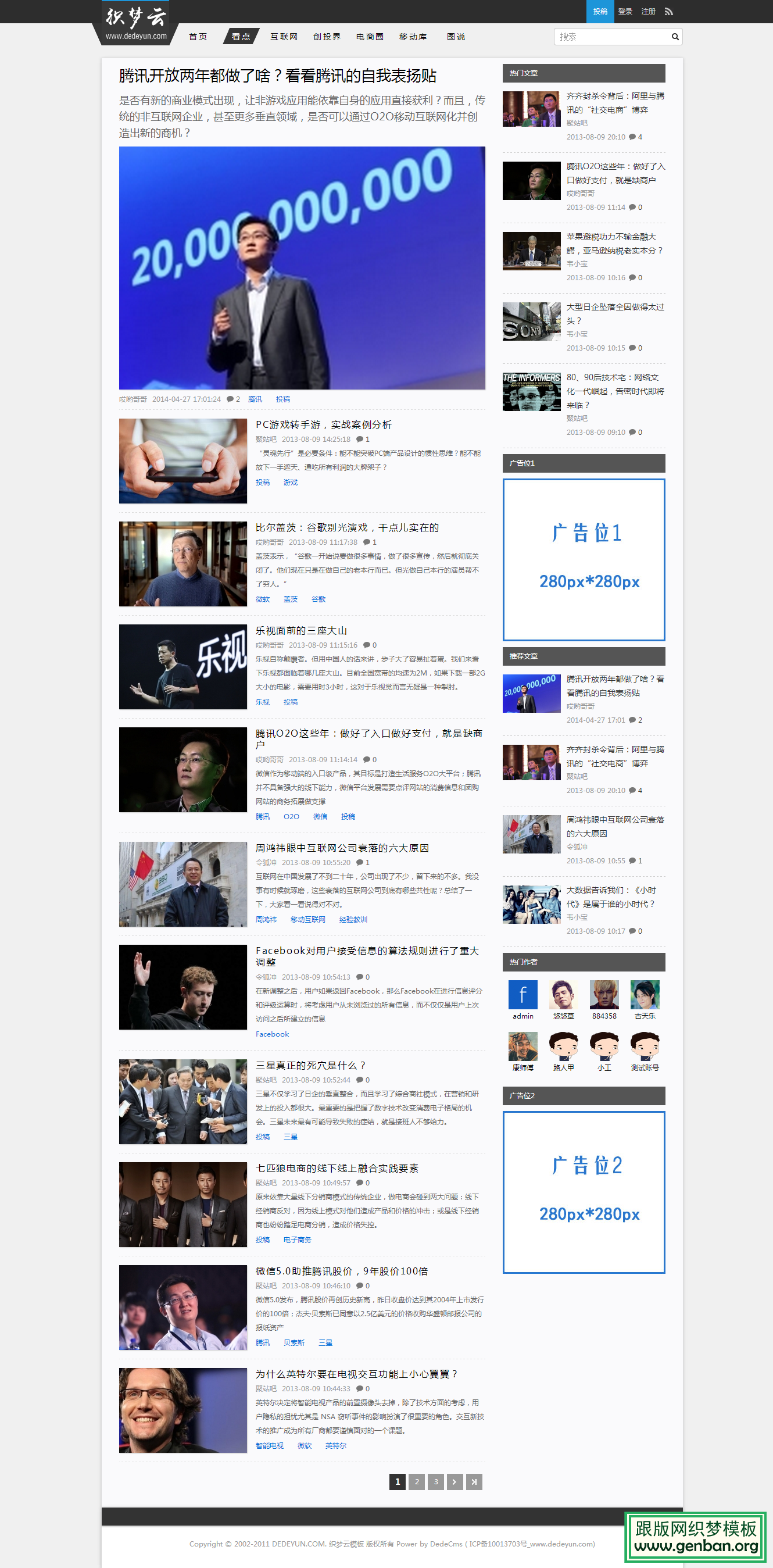The width and height of the screenshot is (773, 1568).
Task: Open the Bill Gates article thumbnail
Action: point(182,563)
